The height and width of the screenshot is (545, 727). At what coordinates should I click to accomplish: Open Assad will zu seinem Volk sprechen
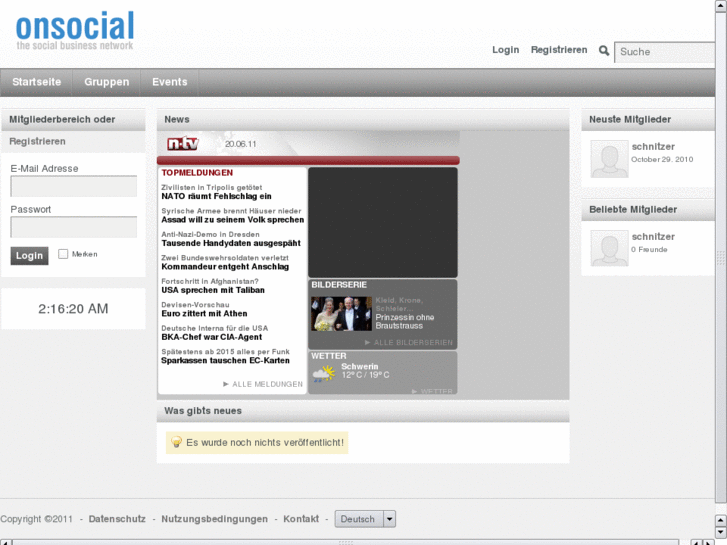click(233, 220)
